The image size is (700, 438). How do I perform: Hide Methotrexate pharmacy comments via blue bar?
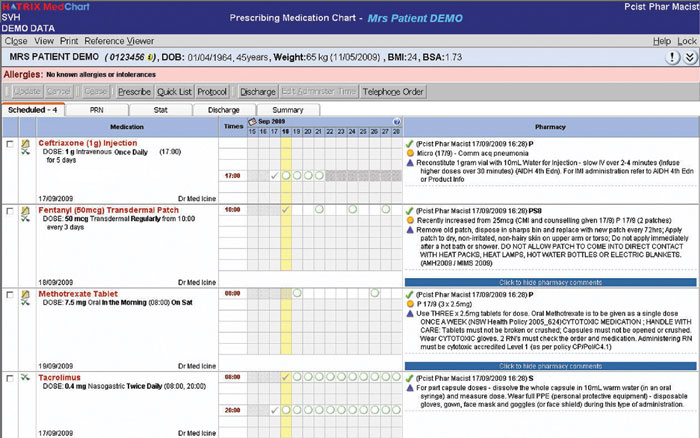tap(551, 367)
